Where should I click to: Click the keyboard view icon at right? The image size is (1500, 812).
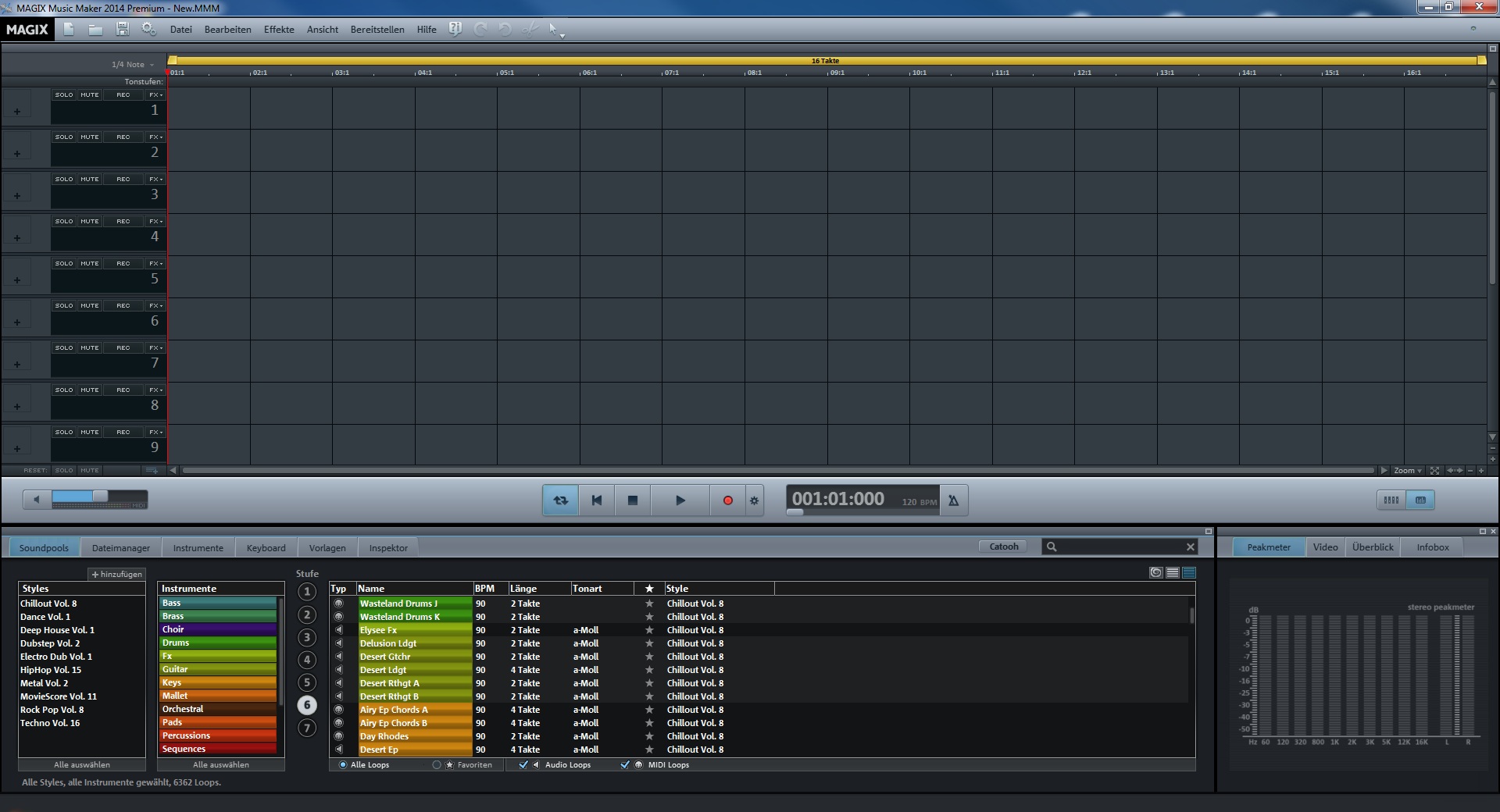1420,500
